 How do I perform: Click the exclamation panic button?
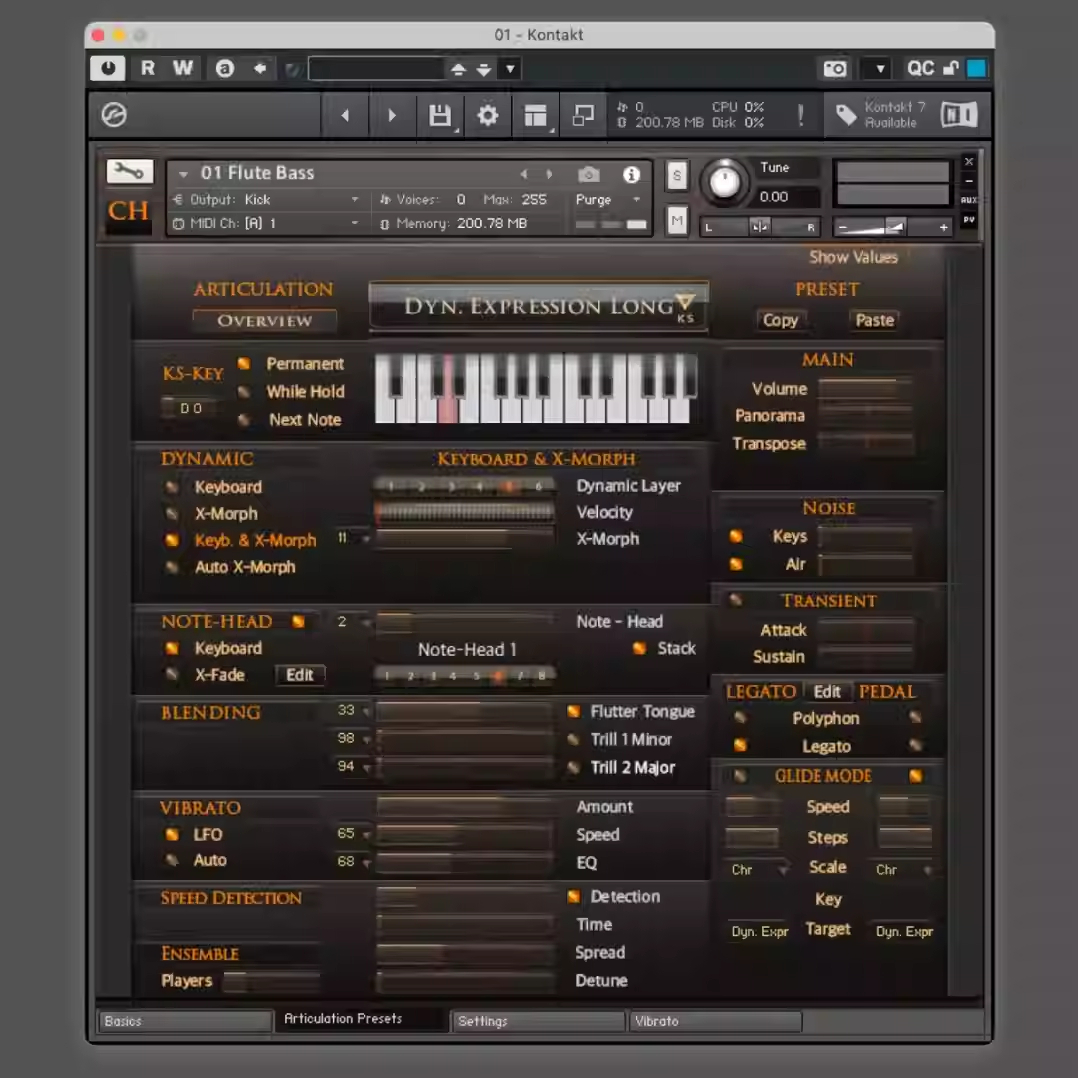pos(800,115)
